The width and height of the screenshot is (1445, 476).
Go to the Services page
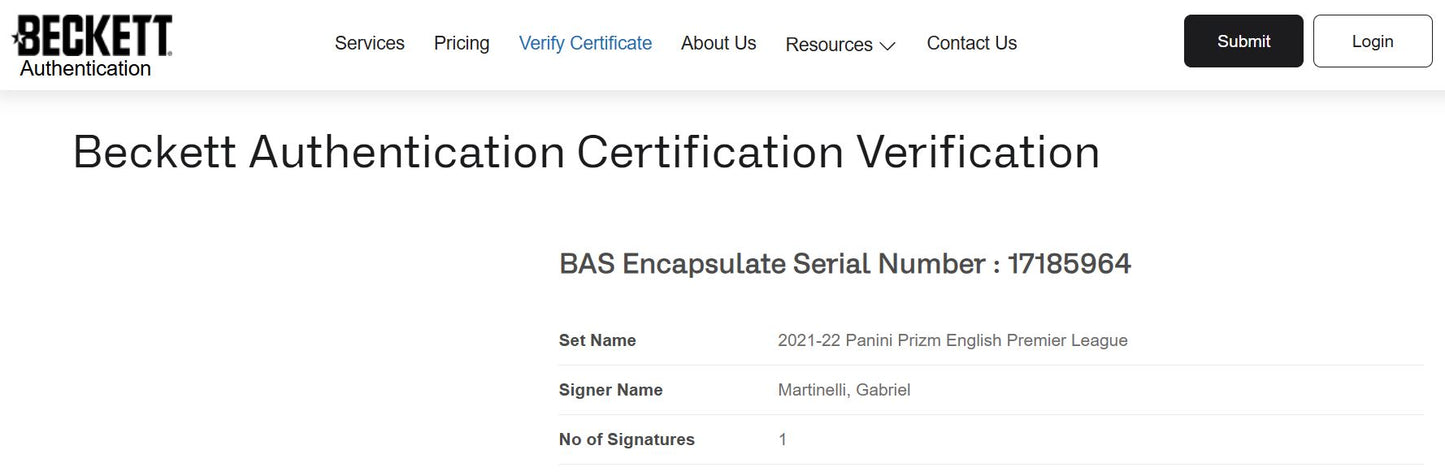(370, 43)
